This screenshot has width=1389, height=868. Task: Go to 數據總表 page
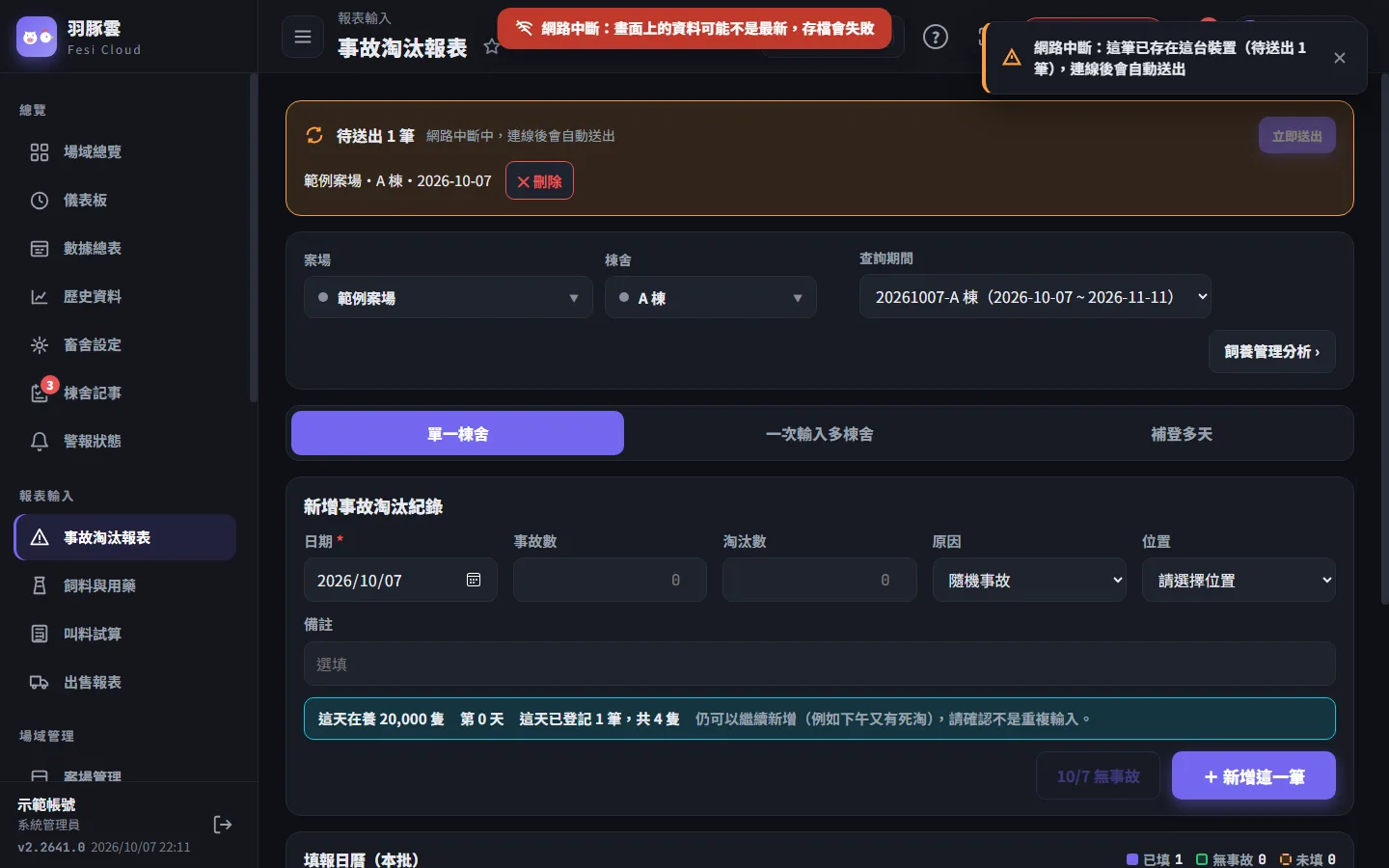125,249
